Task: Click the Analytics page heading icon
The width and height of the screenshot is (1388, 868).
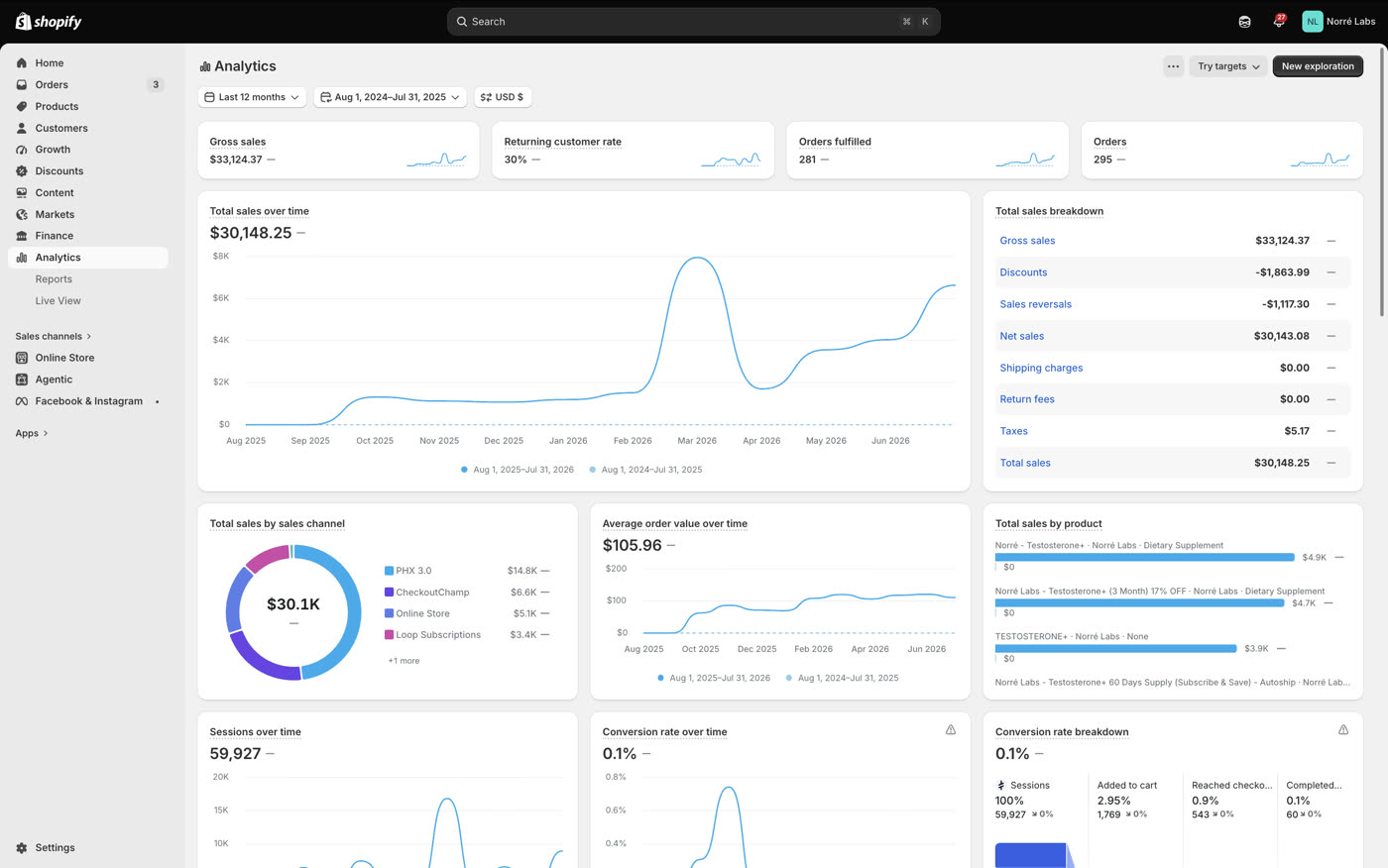Action: [x=205, y=66]
